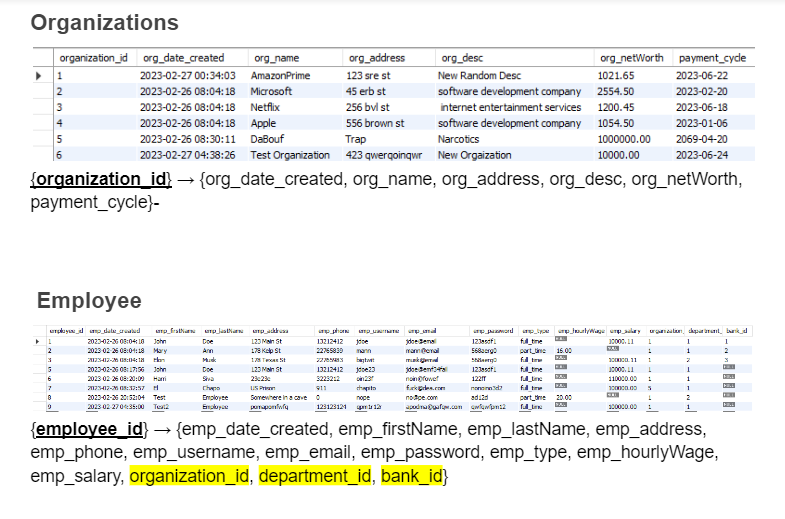The image size is (785, 519).
Task: Select 'Somewhere in a cave' address cell
Action: (279, 397)
